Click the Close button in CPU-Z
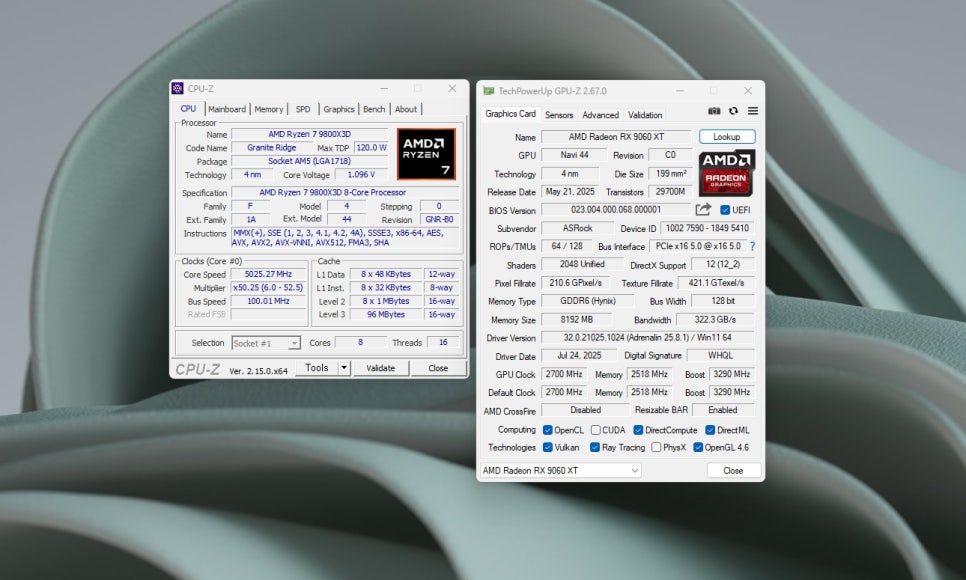The image size is (966, 580). 438,368
